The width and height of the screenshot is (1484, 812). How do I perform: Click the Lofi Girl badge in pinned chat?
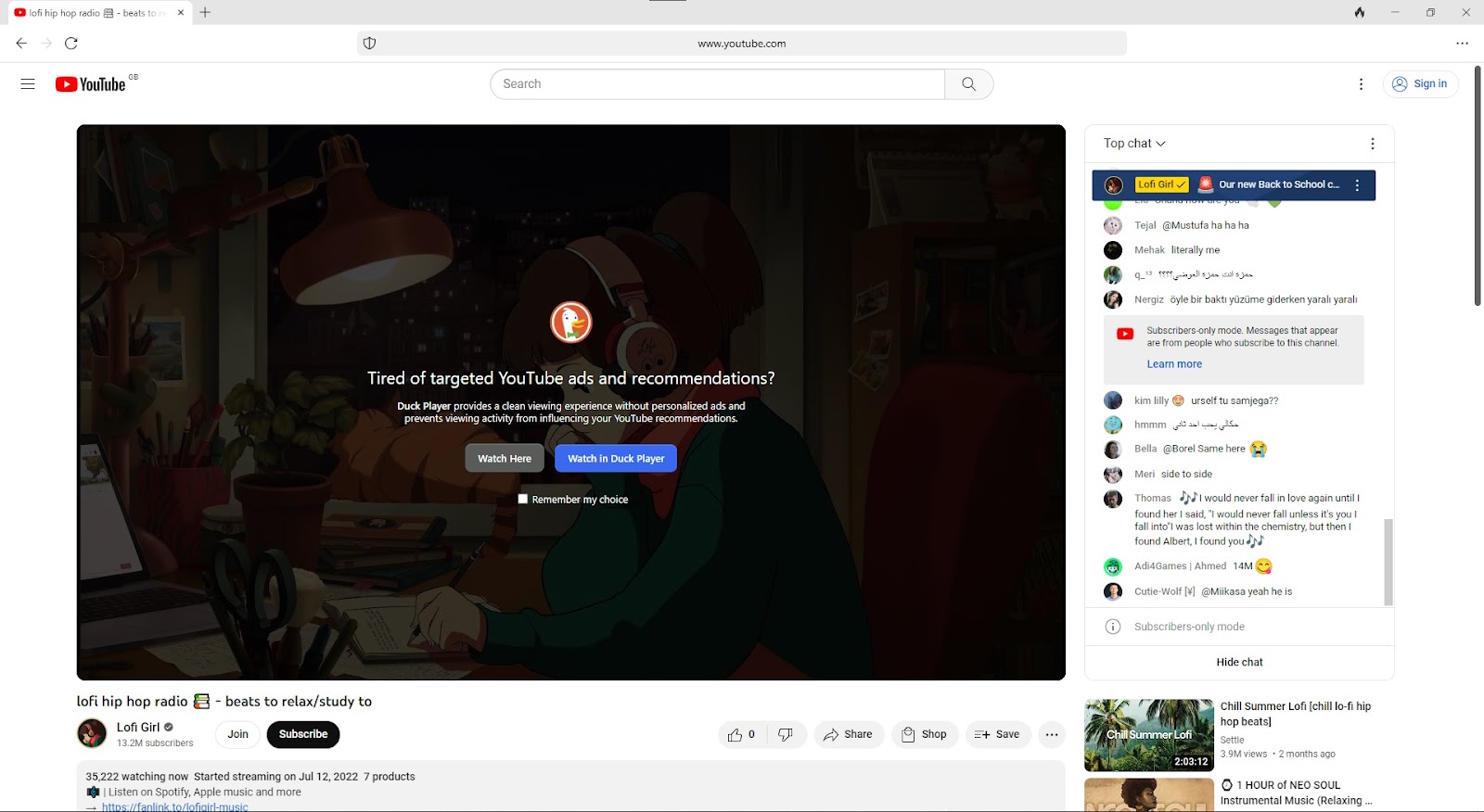(1162, 184)
